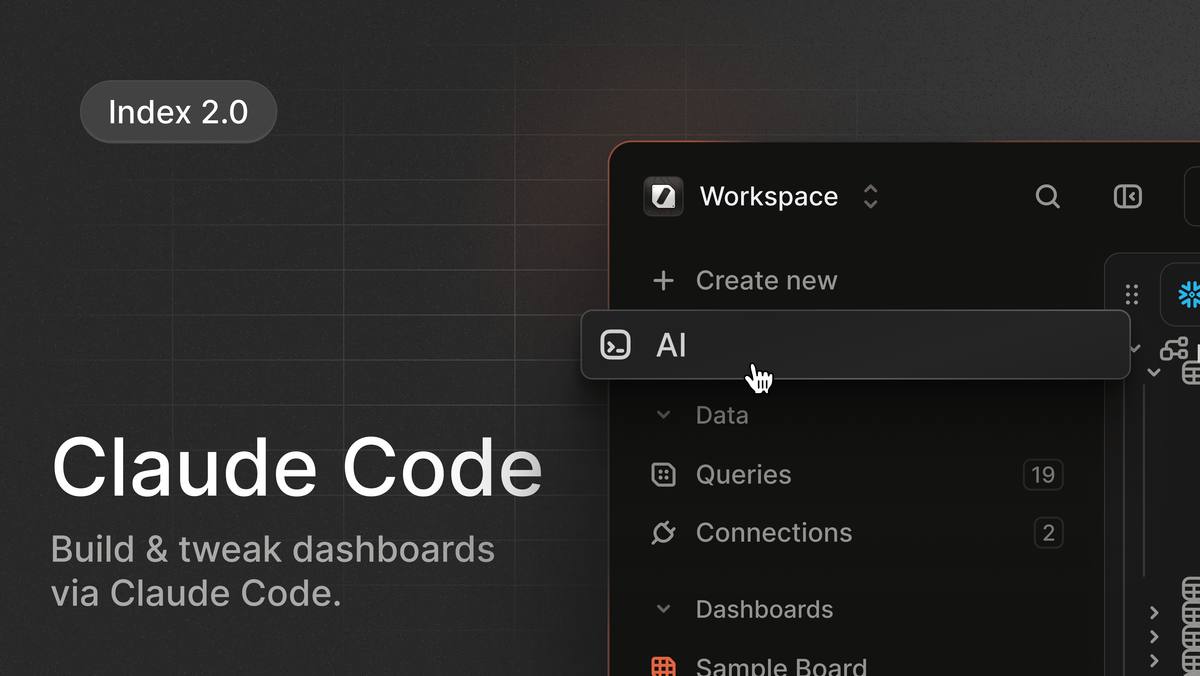
Task: Click the plus icon beside Create new
Action: click(663, 281)
